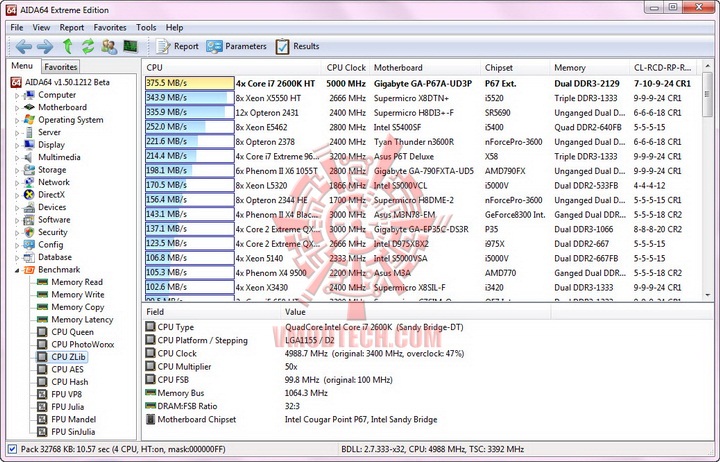Switch to the Menu tab
Screen dimensions: 720x462
pyautogui.click(x=22, y=66)
